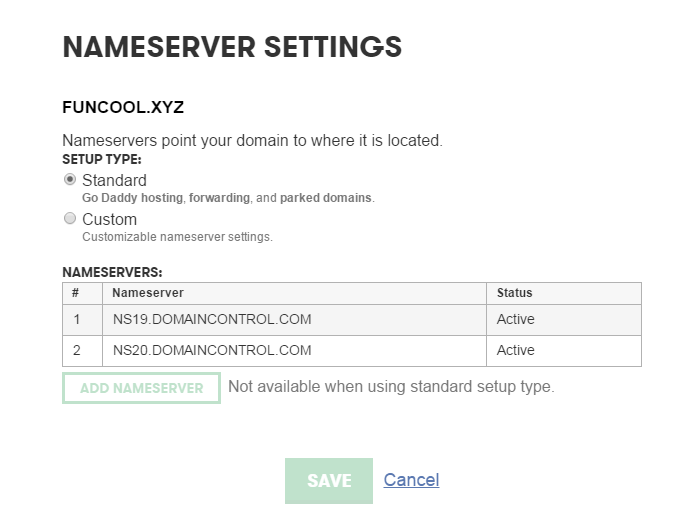
Task: Click the green Save button
Action: [x=329, y=481]
